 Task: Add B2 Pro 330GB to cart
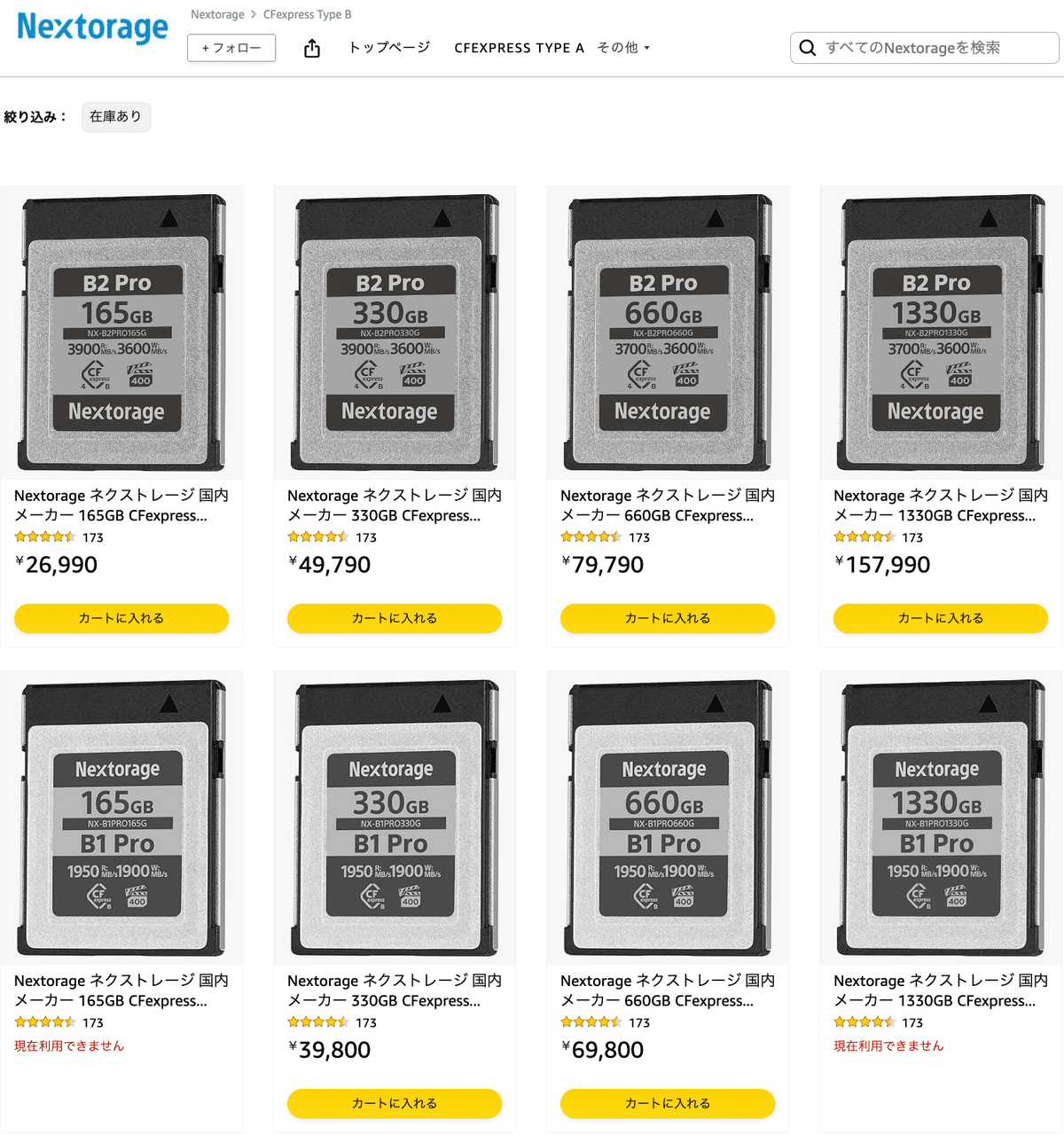coord(395,618)
